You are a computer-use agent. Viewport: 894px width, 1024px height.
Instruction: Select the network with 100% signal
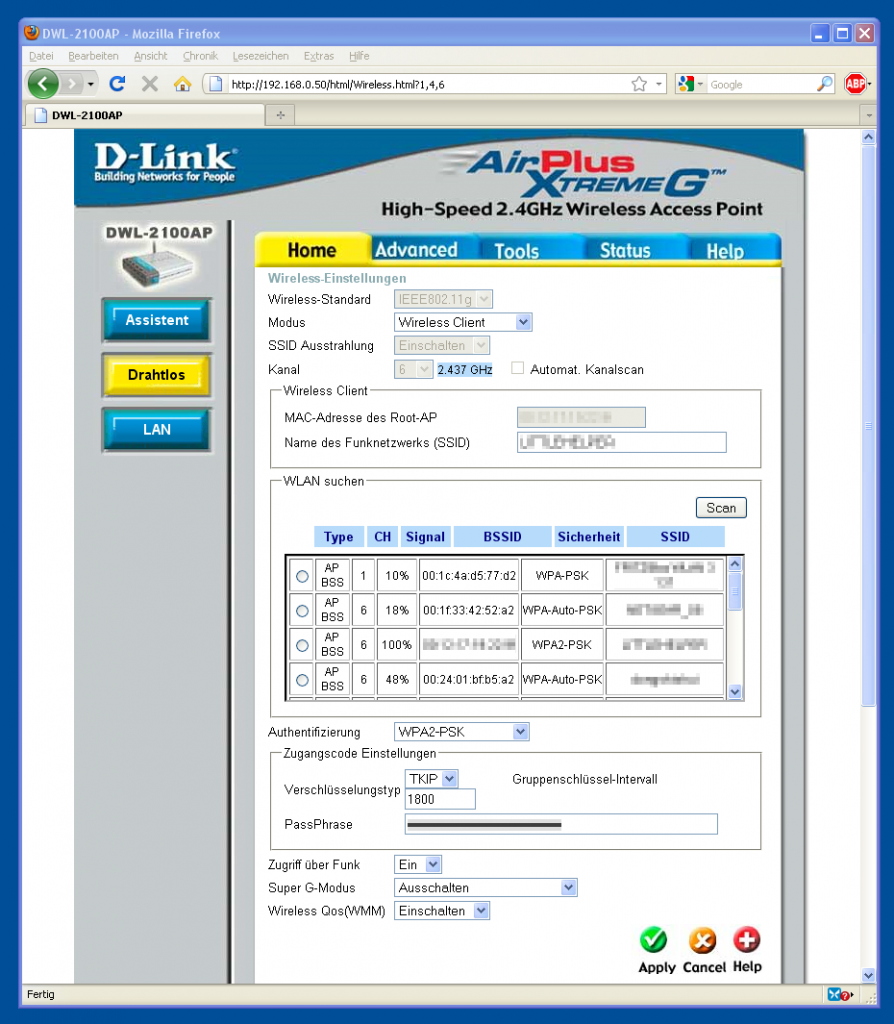click(x=301, y=644)
